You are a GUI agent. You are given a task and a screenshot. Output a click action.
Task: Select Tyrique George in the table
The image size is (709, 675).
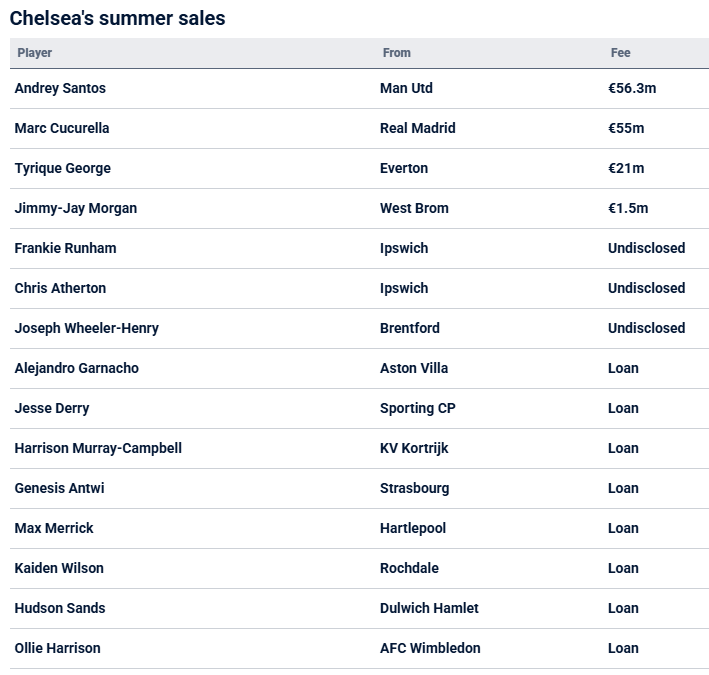[62, 168]
